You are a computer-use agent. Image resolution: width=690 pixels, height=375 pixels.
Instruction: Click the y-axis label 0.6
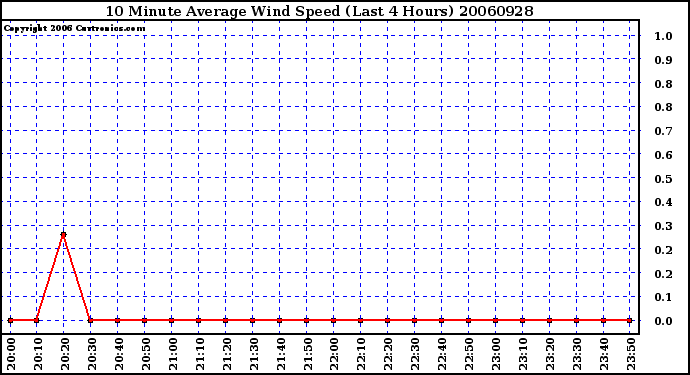coord(663,155)
